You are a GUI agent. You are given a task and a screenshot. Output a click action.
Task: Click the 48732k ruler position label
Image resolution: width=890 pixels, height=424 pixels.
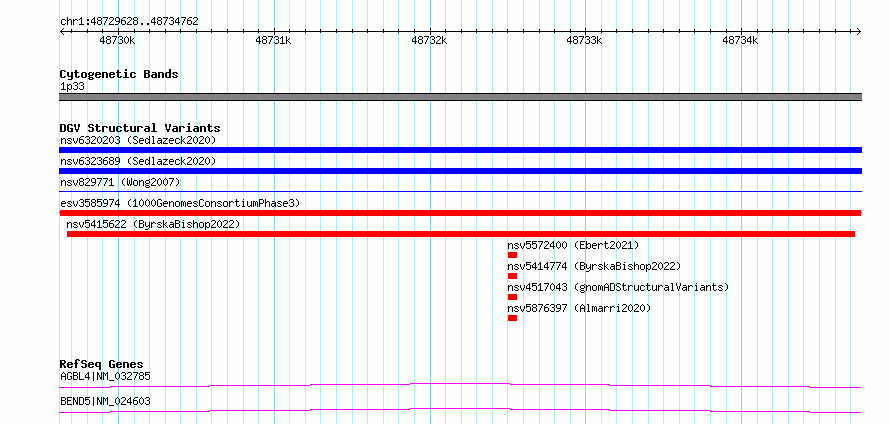coord(429,40)
